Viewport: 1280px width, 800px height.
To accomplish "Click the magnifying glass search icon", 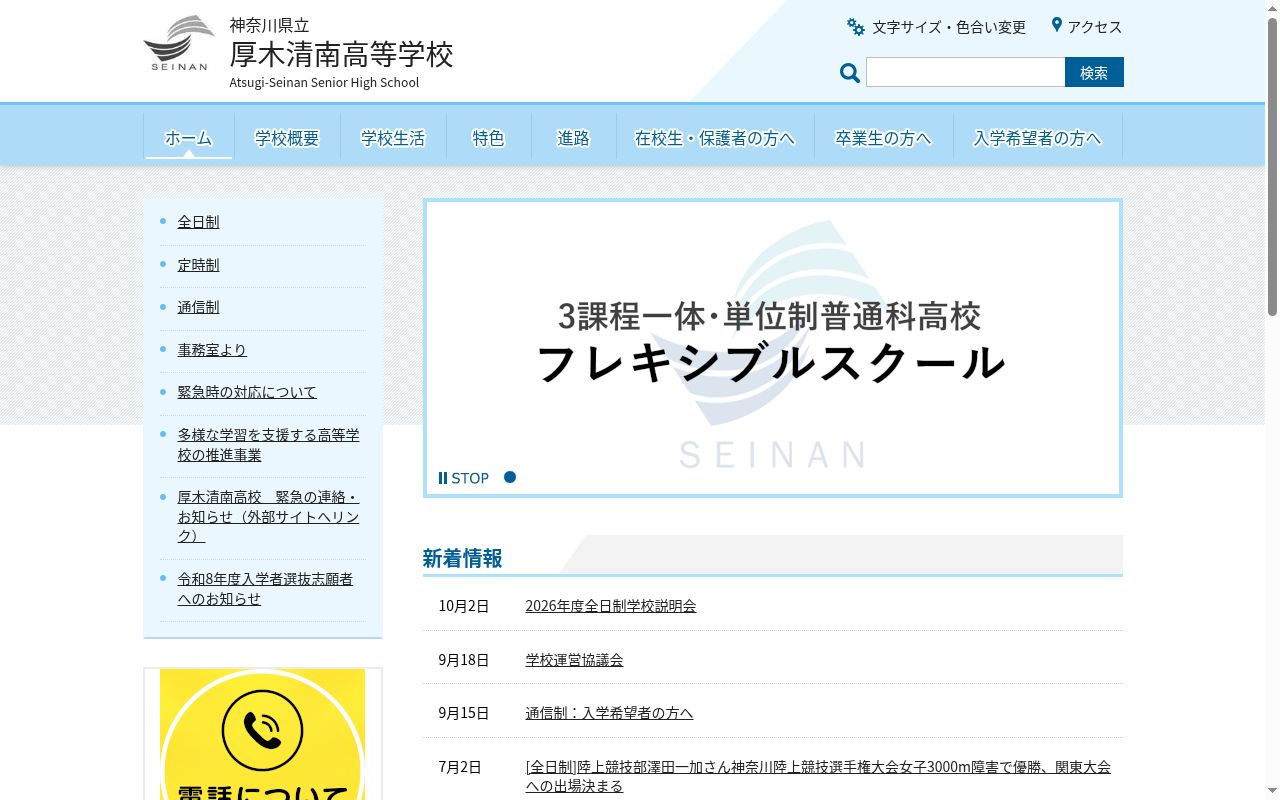I will [850, 73].
